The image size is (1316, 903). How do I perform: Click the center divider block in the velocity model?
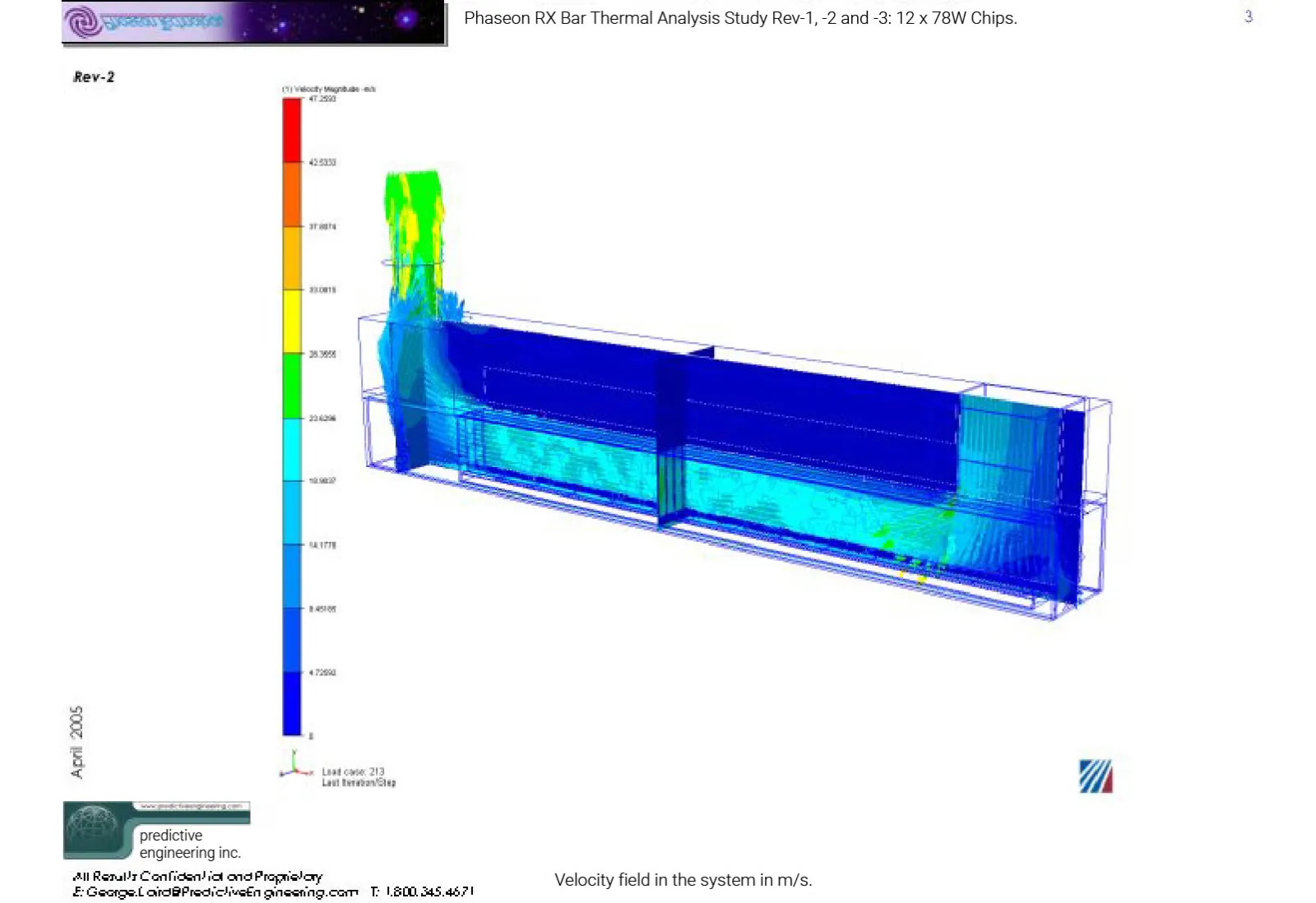(670, 440)
